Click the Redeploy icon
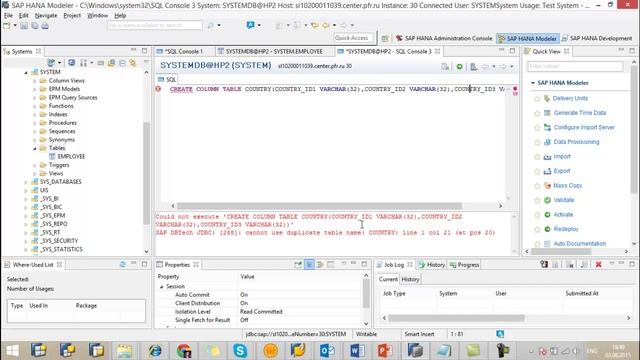This screenshot has height=360, width=640. 547,229
